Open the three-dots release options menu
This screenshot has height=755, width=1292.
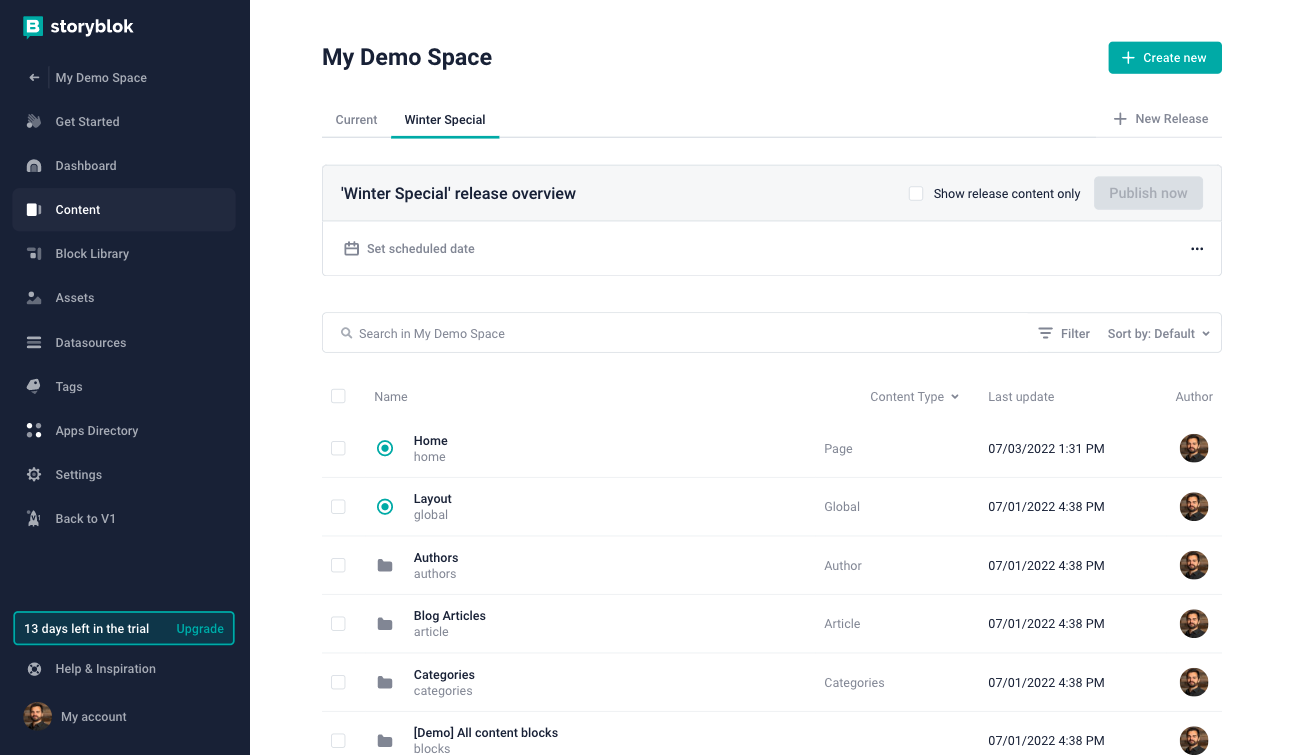[x=1197, y=248]
